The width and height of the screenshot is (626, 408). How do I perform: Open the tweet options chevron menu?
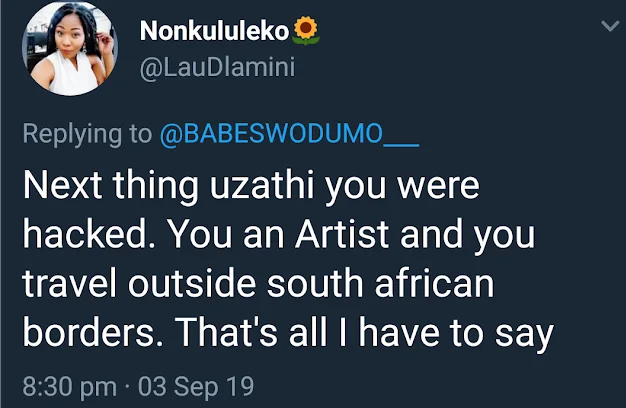click(610, 26)
